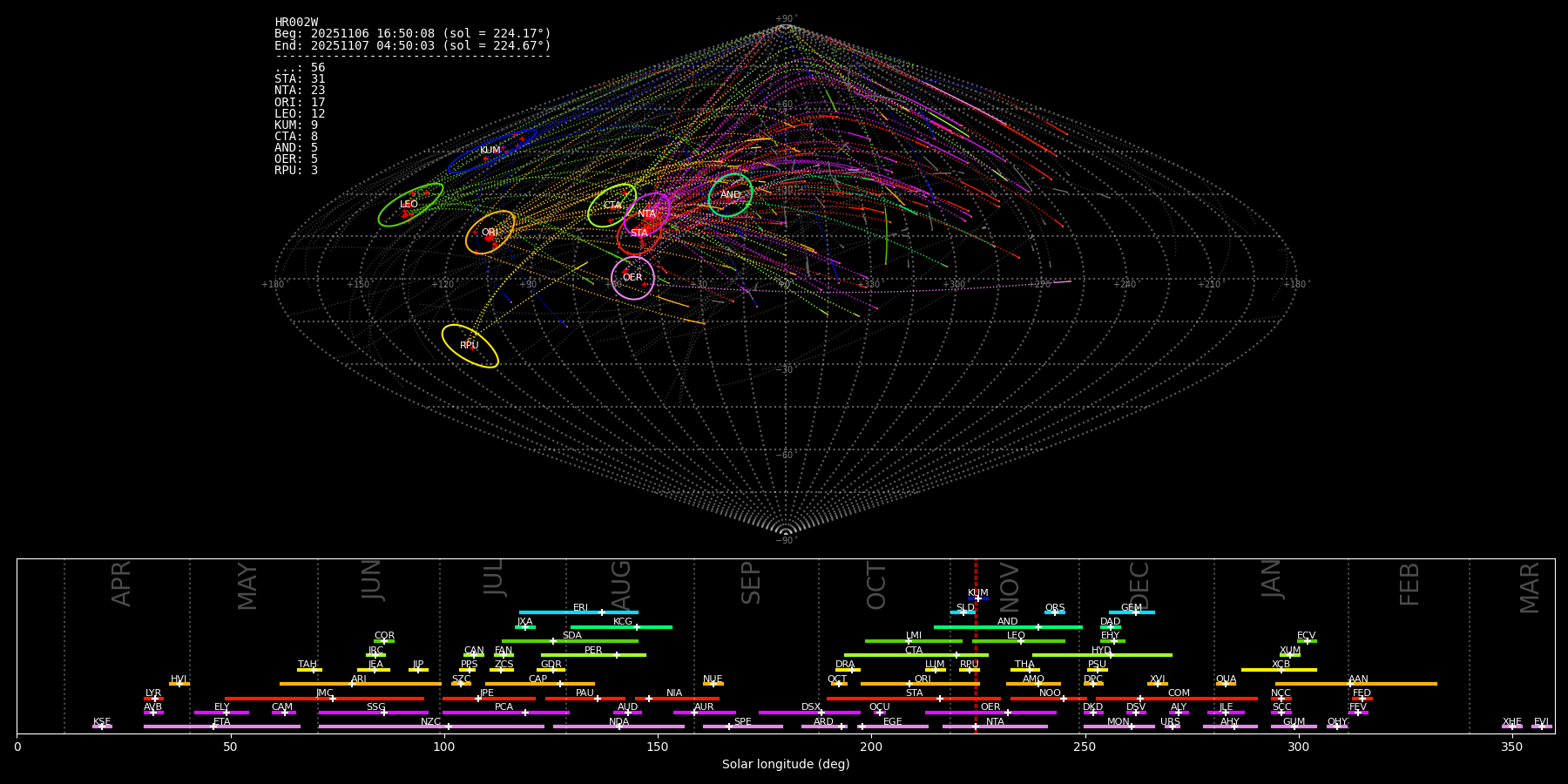Click the QUA shower label in timeline
This screenshot has width=1568, height=784.
(x=1226, y=679)
